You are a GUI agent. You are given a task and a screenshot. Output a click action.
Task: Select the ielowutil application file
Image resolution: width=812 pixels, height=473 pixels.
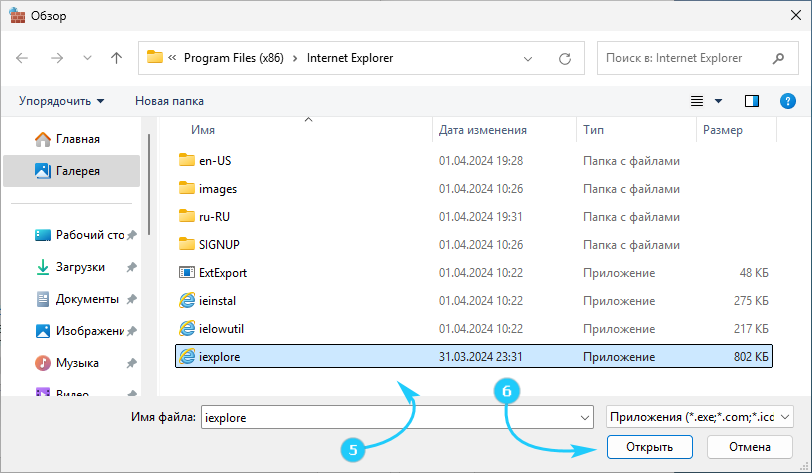coord(474,328)
